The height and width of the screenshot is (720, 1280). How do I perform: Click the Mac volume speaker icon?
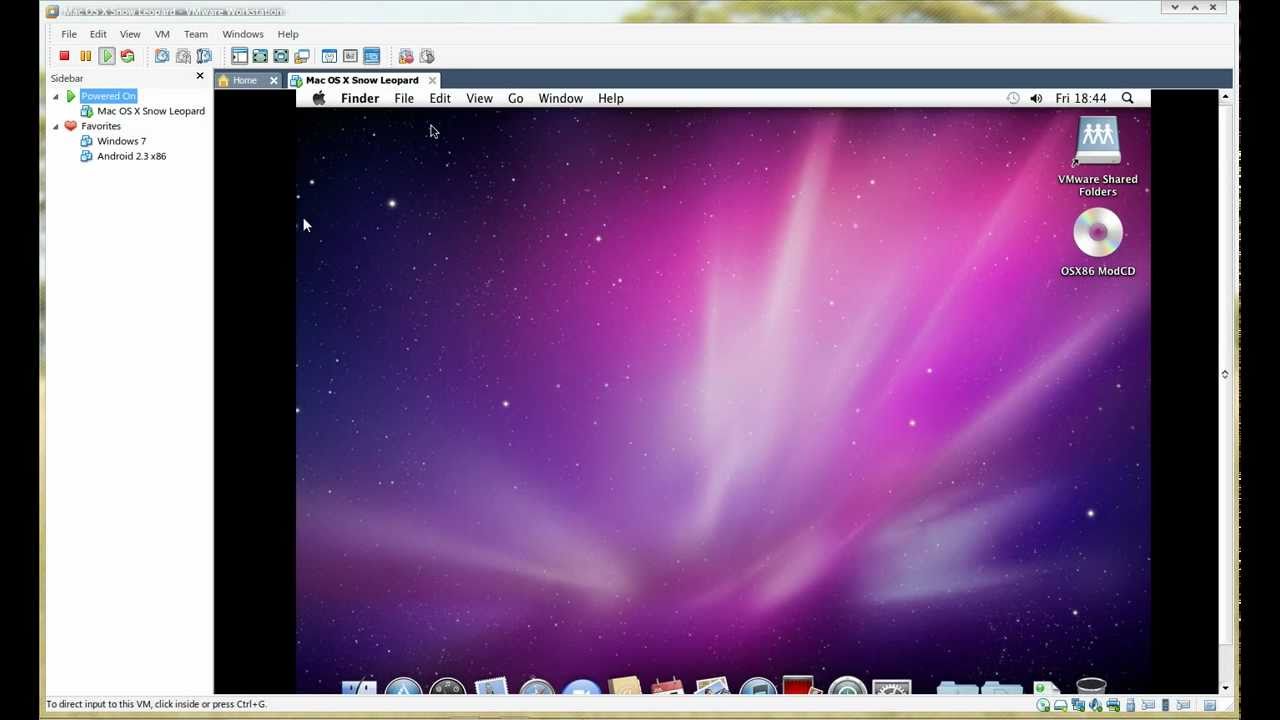tap(1036, 98)
